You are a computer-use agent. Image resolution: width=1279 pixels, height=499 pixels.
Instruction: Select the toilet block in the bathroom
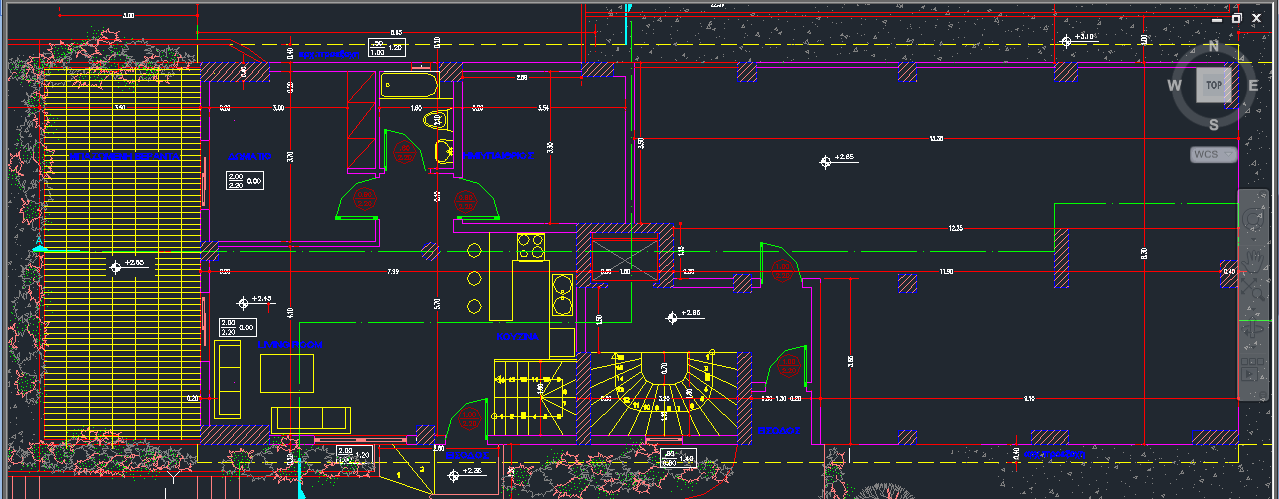436,120
